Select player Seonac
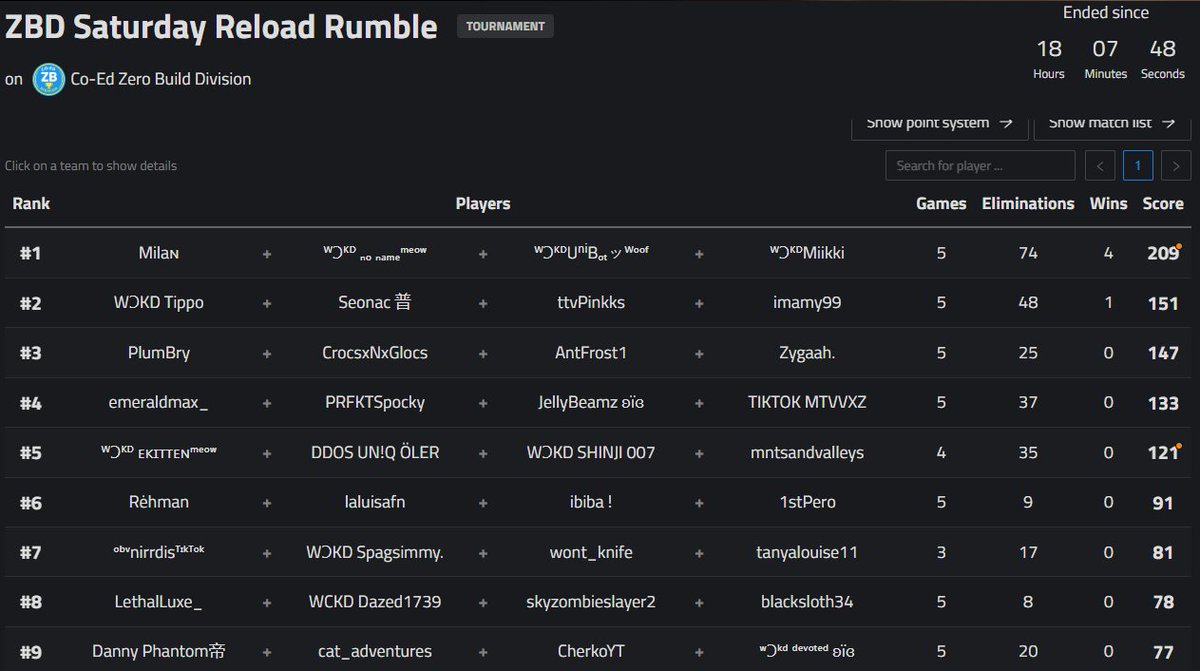This screenshot has height=671, width=1200. coord(375,303)
